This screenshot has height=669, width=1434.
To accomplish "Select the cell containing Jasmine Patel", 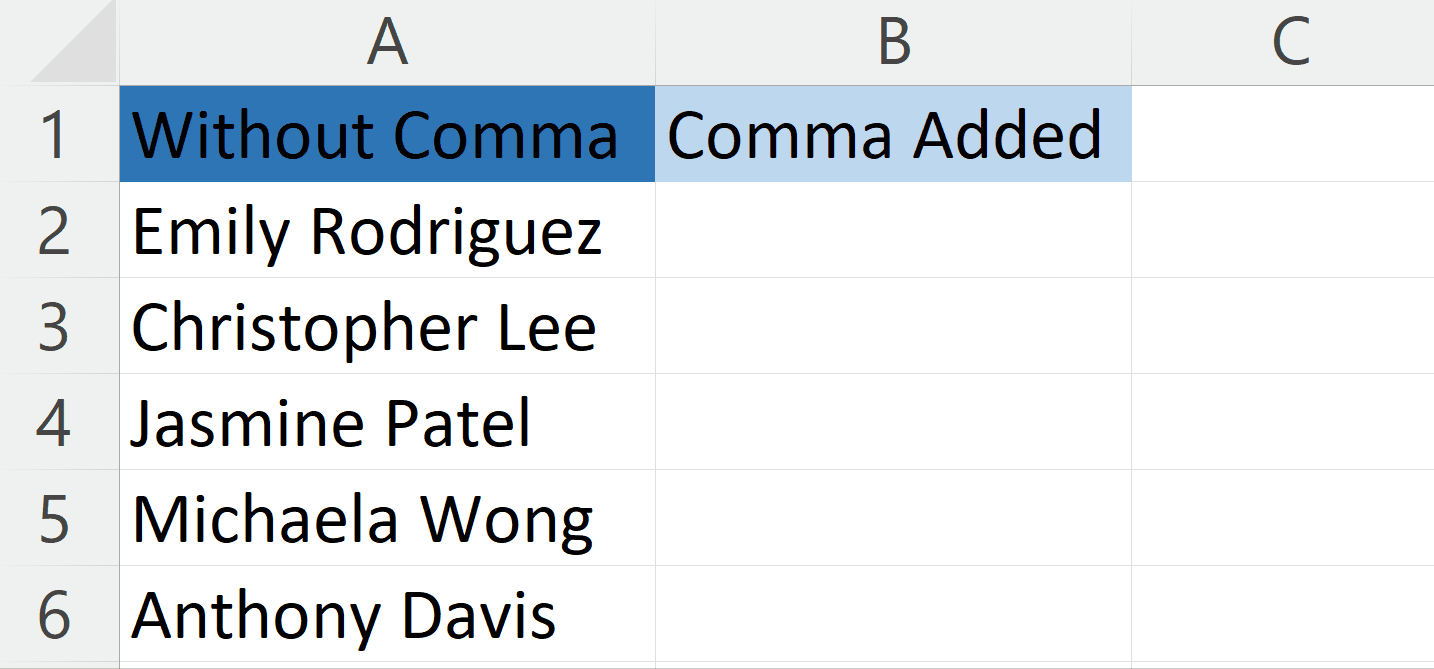I will click(388, 422).
